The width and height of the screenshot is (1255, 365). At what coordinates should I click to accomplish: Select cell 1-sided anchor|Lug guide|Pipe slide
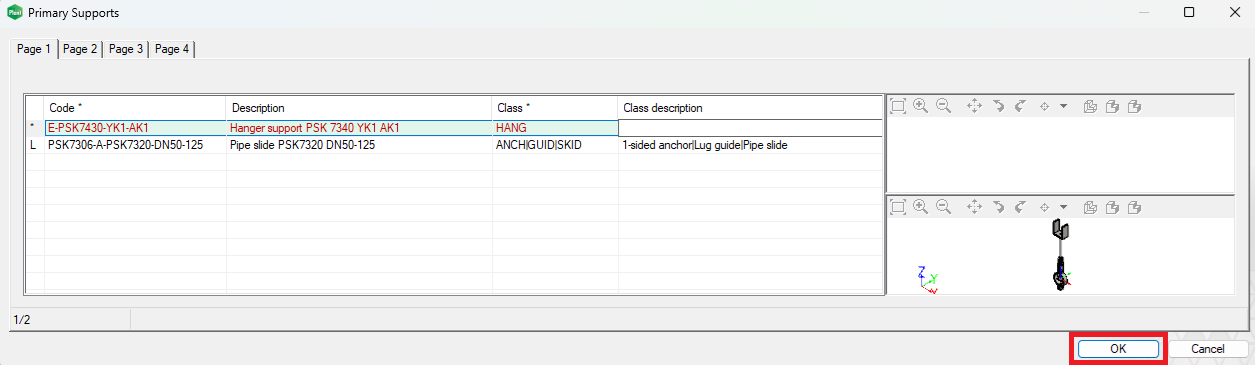(x=750, y=145)
